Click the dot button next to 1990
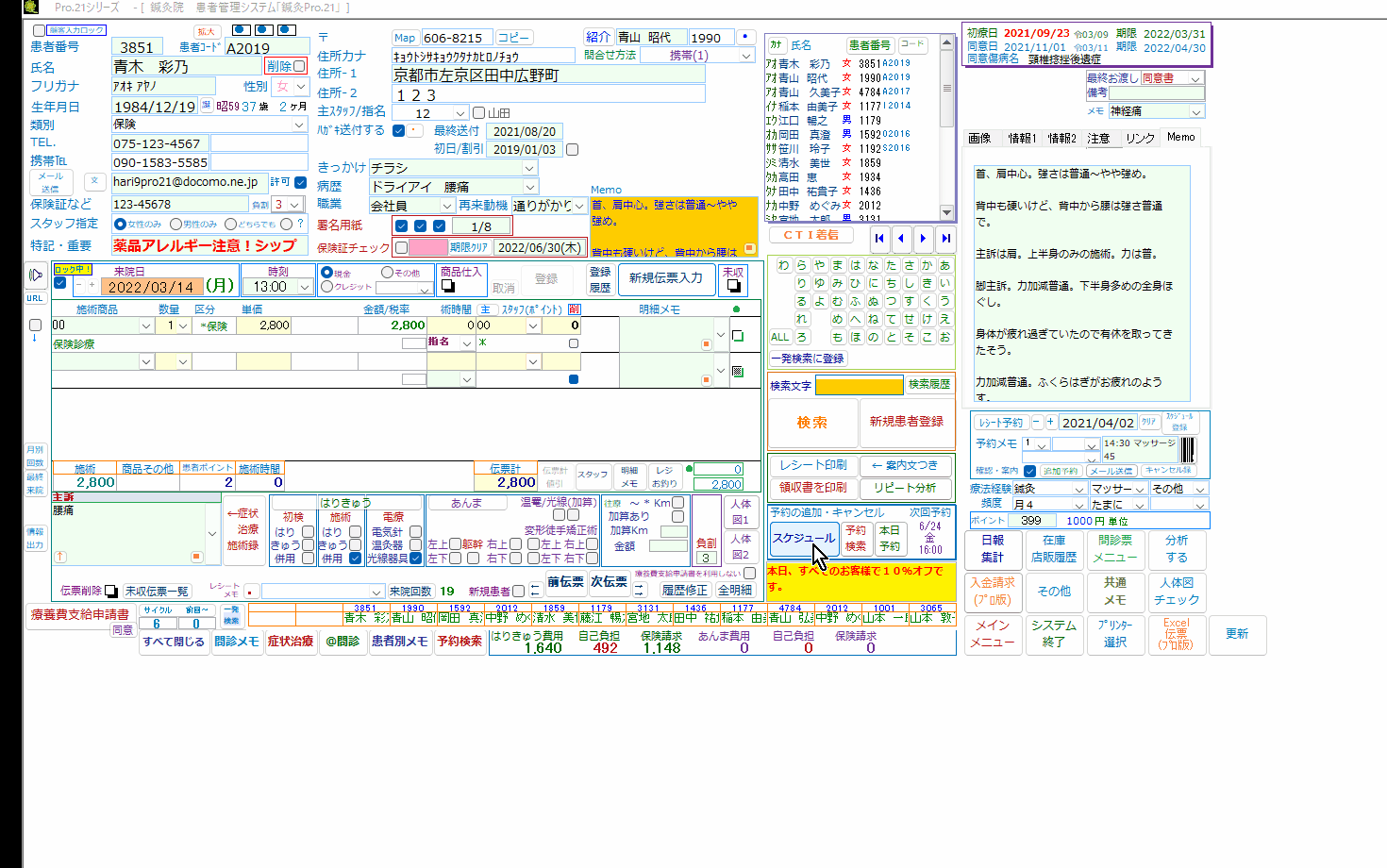Viewport: 1387px width, 868px height. (x=746, y=37)
